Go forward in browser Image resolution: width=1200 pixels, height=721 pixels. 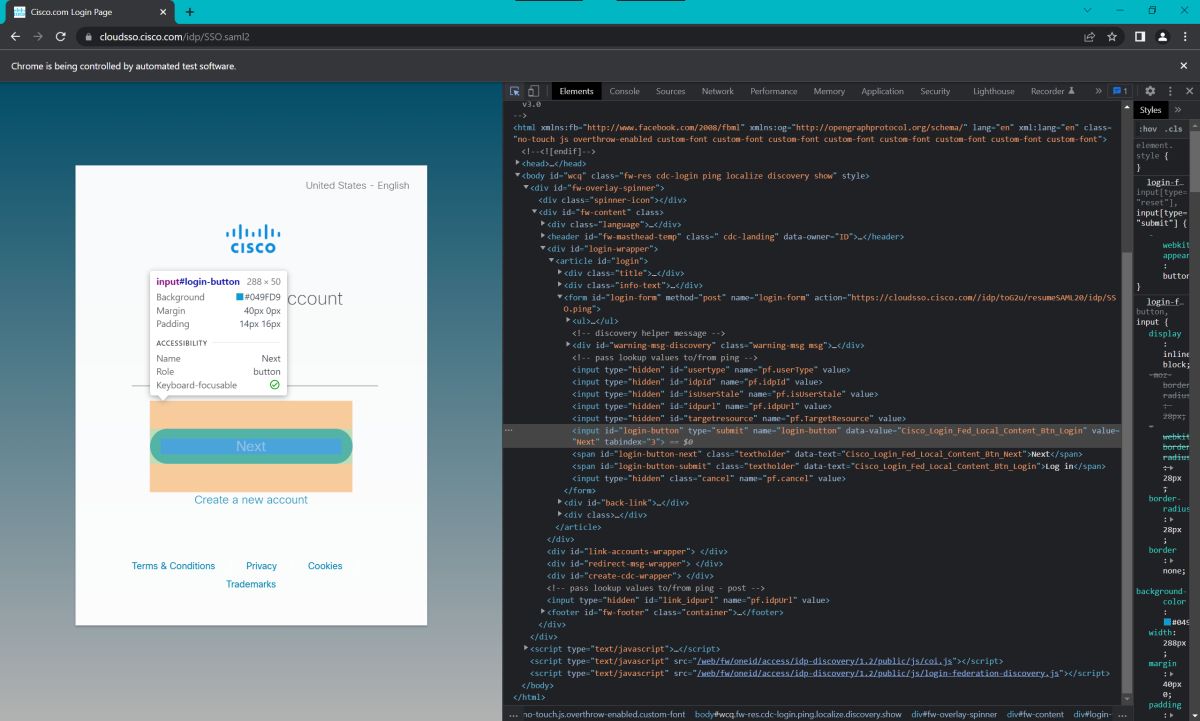click(38, 37)
